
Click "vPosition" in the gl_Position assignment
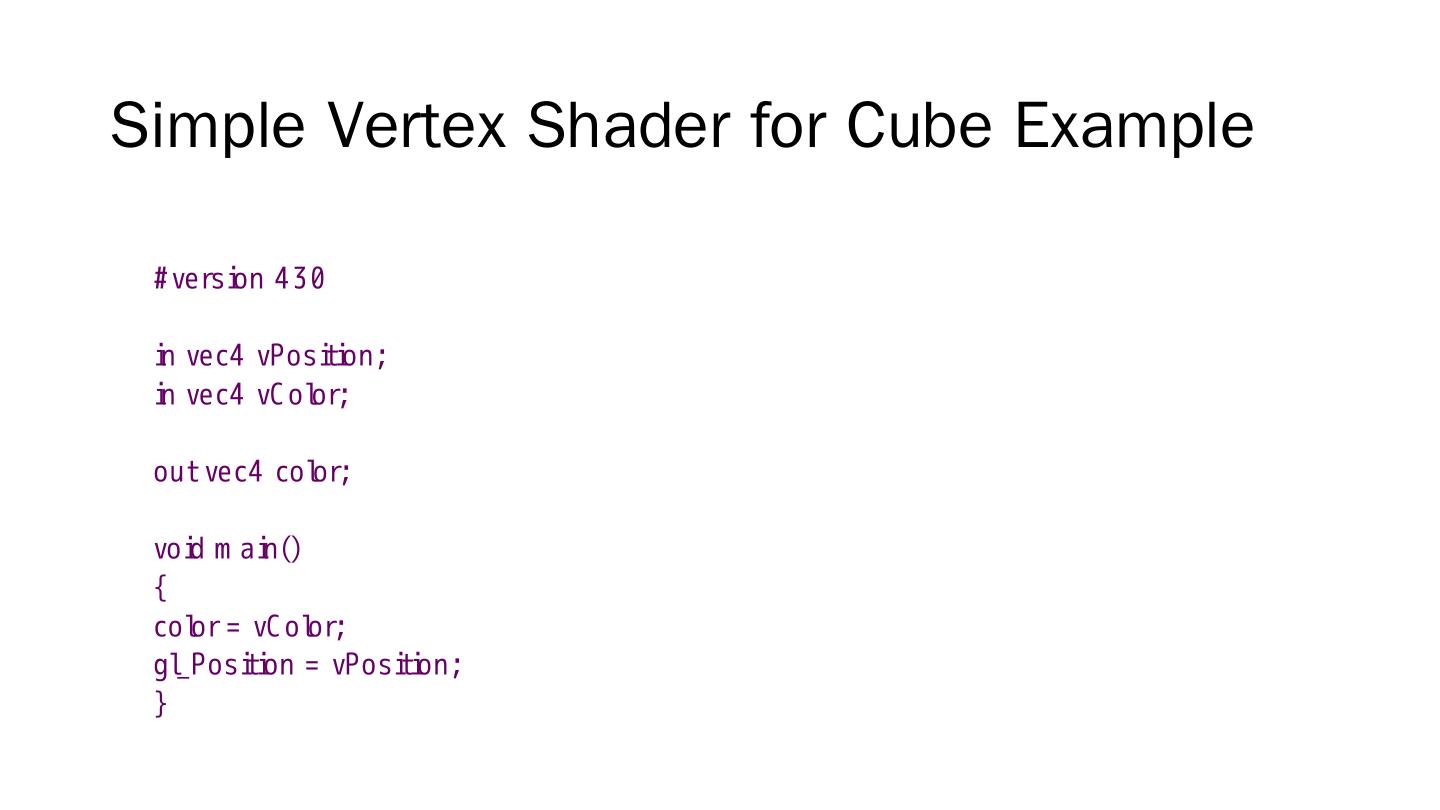pos(396,666)
